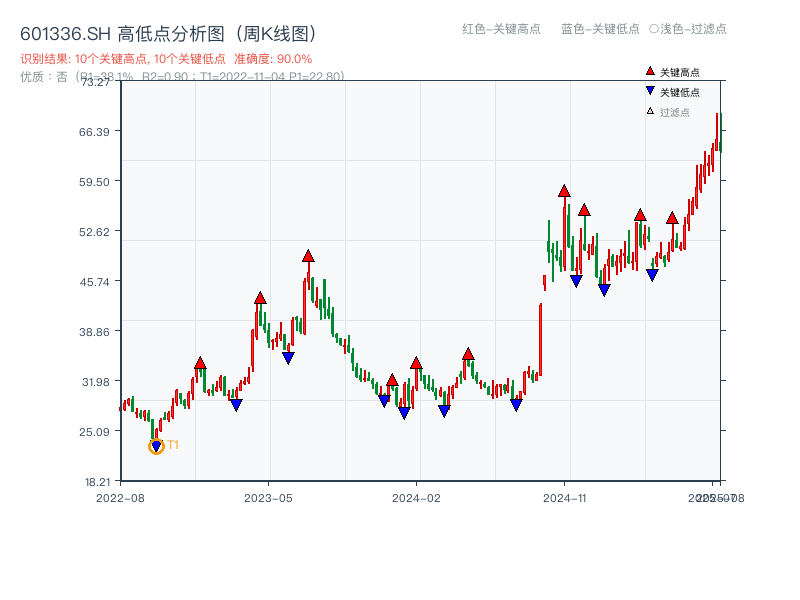Click the blue low-point triangle near 2024-02
This screenshot has height=600, width=800.
point(404,411)
